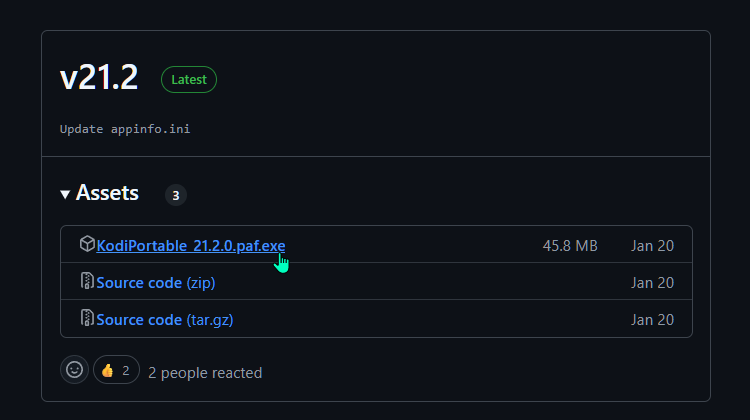Toggle the thumbs up reaction count 2
The height and width of the screenshot is (420, 750).
(x=116, y=370)
